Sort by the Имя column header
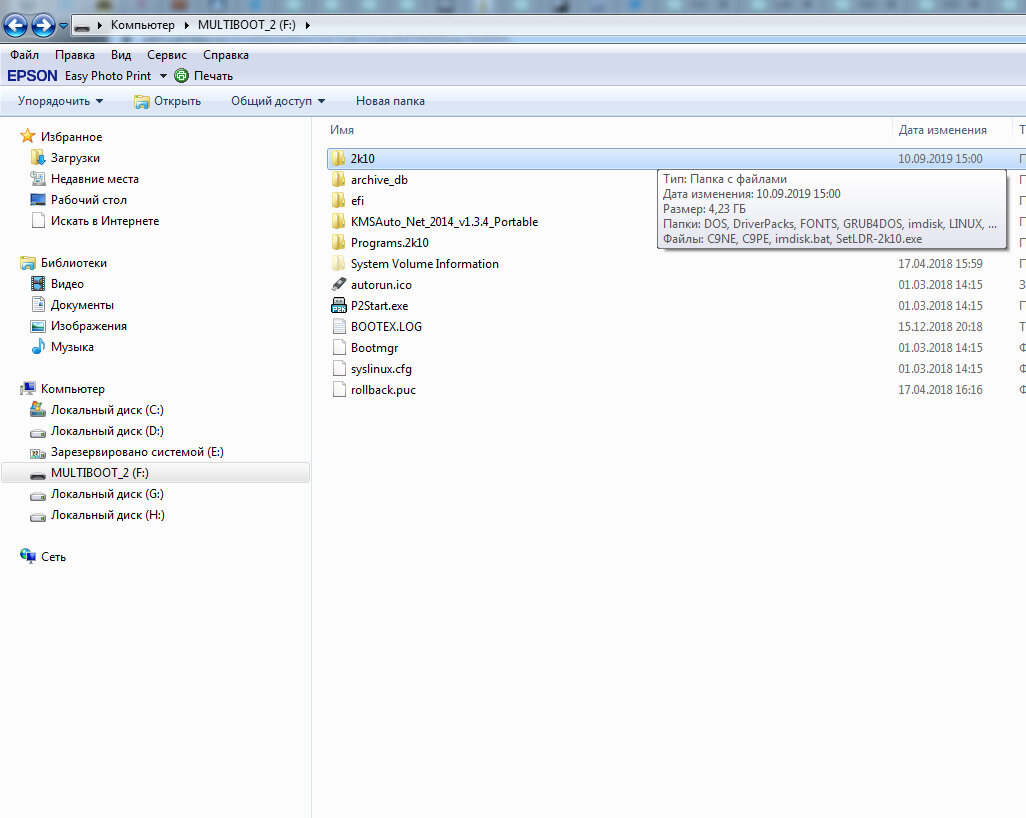The width and height of the screenshot is (1026, 818). point(342,130)
